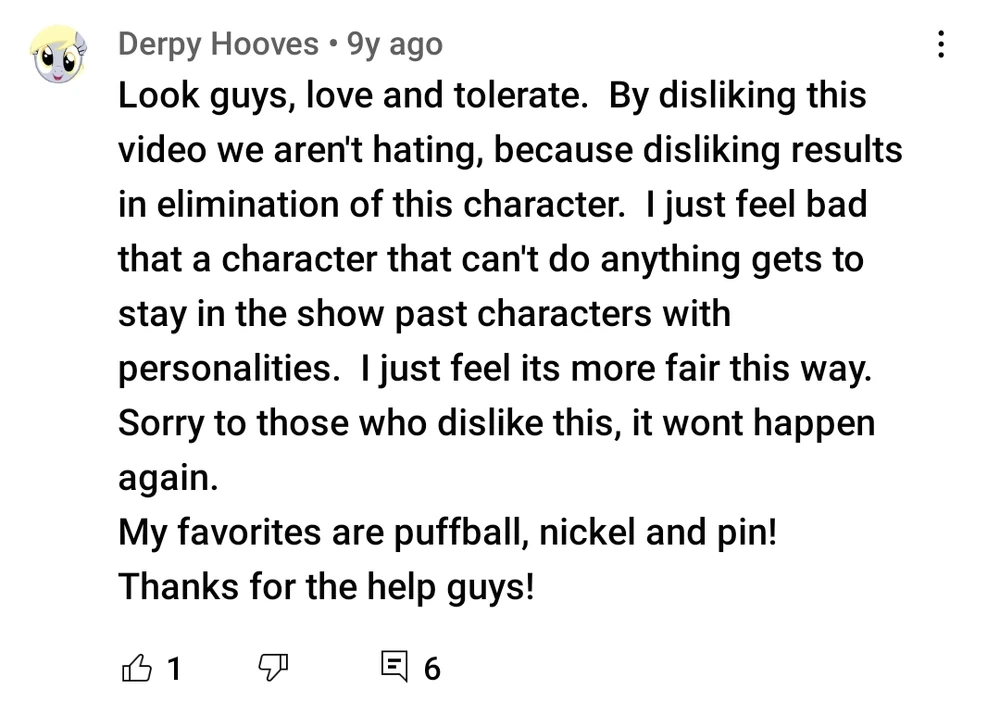The image size is (1000, 702).
Task: Dislike the comment with the thumbs-down icon
Action: click(x=273, y=666)
